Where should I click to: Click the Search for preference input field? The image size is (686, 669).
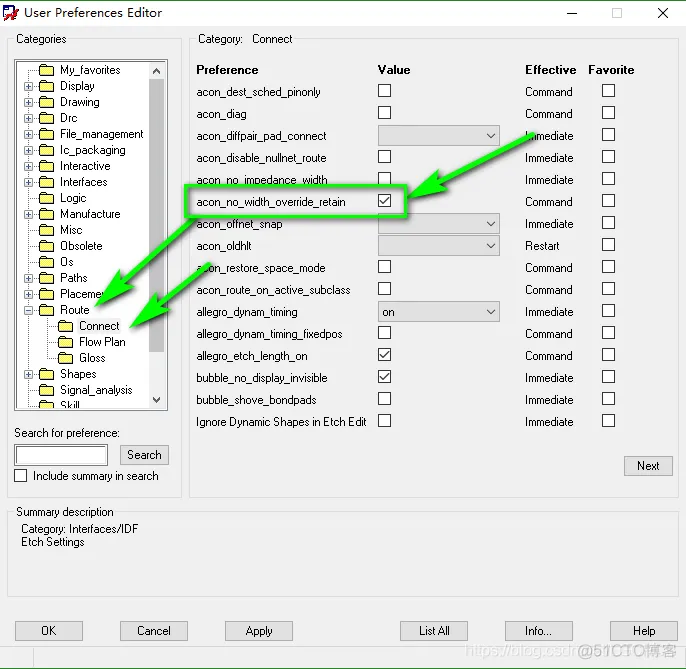click(x=61, y=455)
